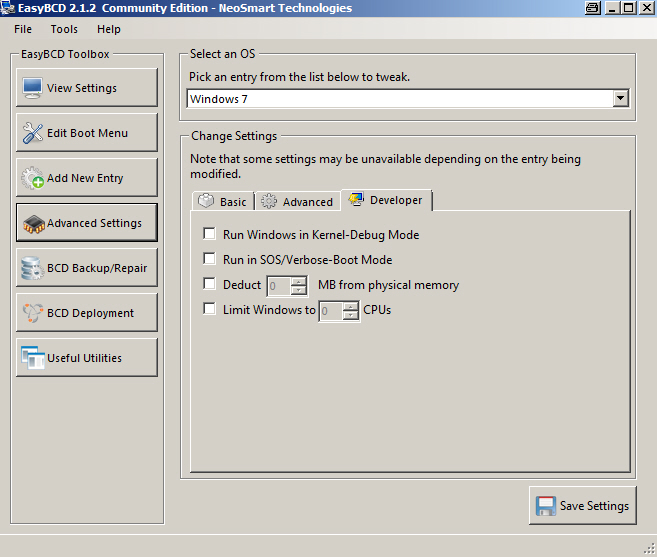Select Advanced Settings in the toolbox
The height and width of the screenshot is (557, 657).
[87, 223]
